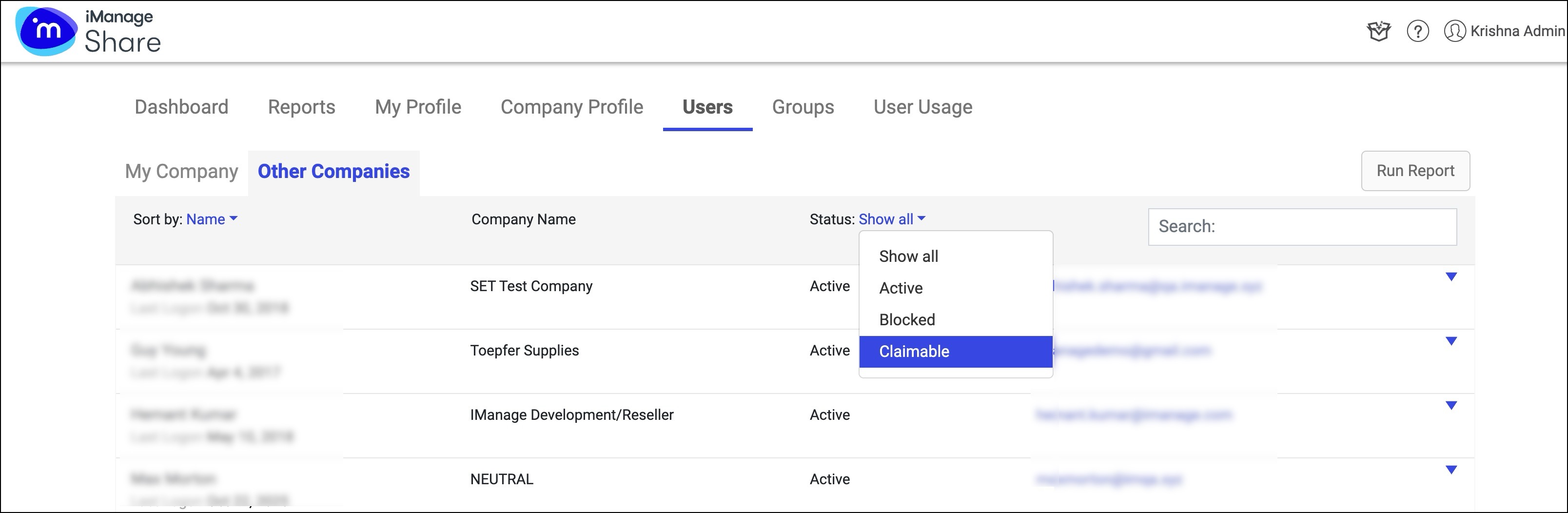Open the Sort by Name dropdown
This screenshot has width=1568, height=513.
click(x=211, y=219)
